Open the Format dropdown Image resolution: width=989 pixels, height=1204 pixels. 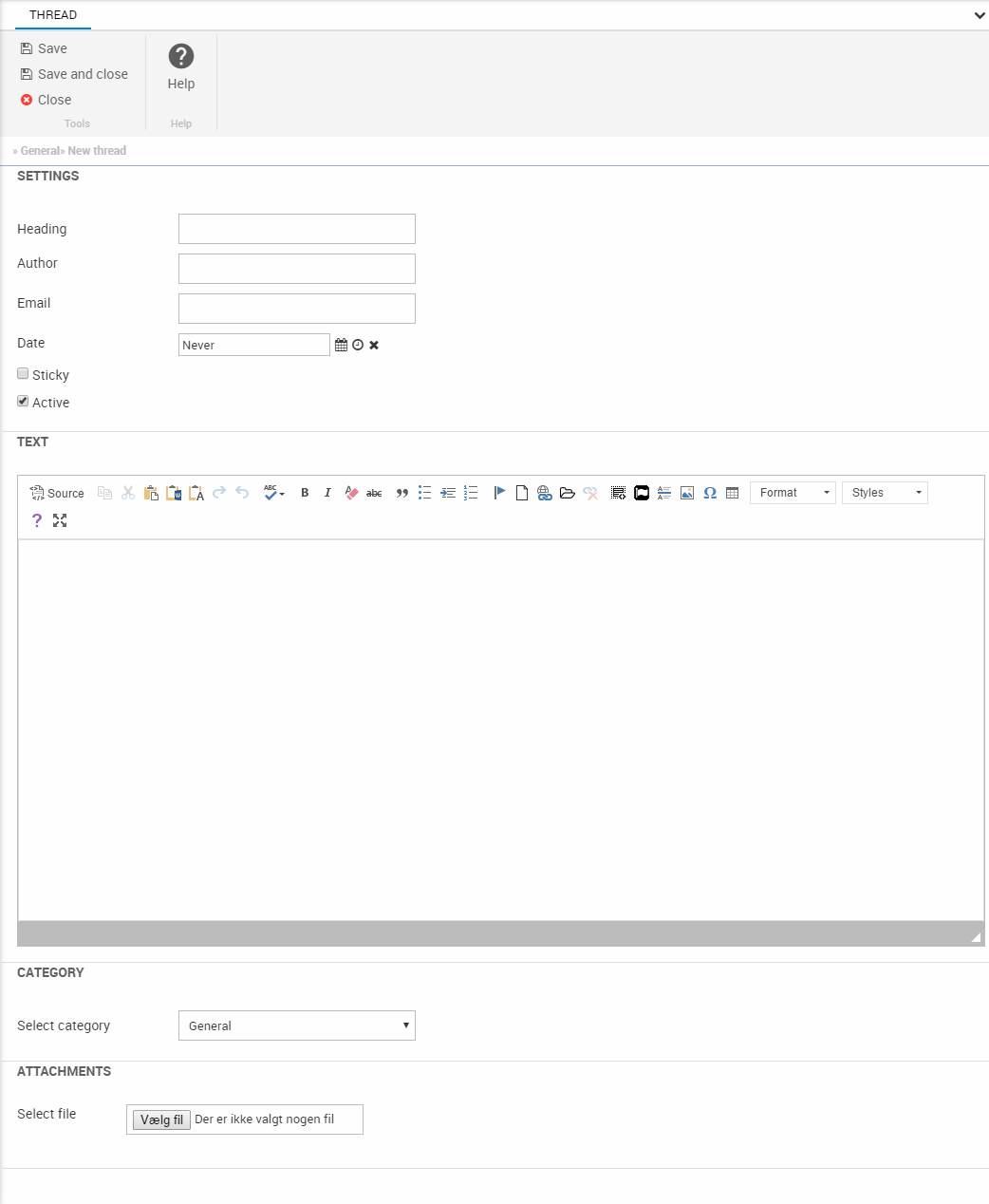pyautogui.click(x=793, y=493)
